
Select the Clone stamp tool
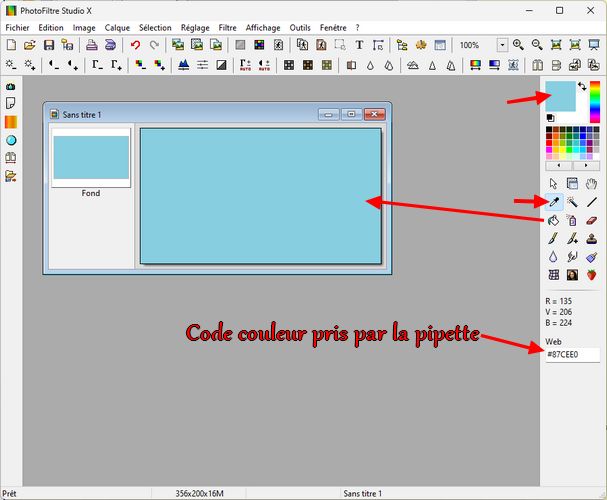click(x=592, y=238)
